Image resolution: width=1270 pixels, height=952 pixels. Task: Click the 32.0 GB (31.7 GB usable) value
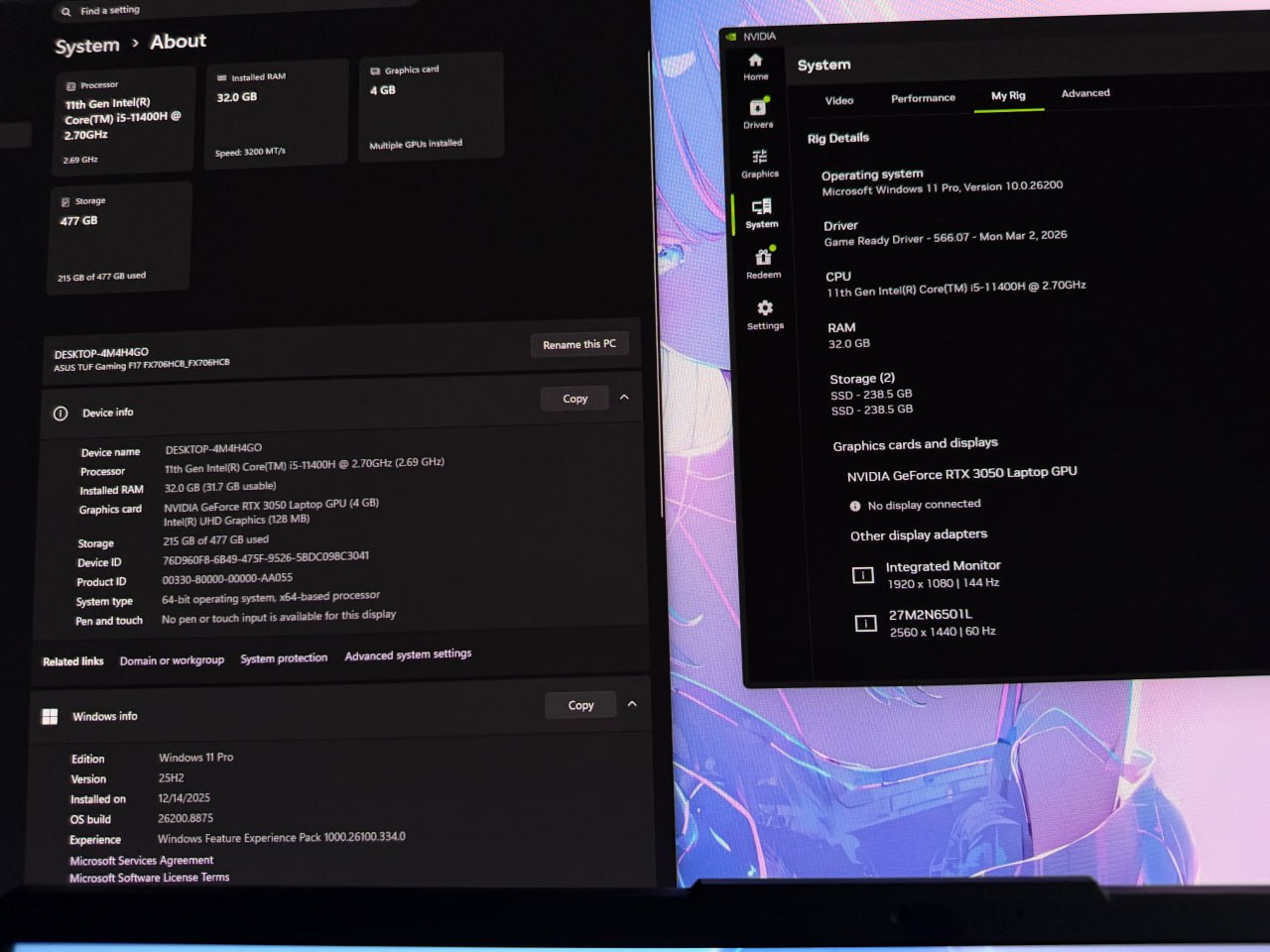[220, 487]
